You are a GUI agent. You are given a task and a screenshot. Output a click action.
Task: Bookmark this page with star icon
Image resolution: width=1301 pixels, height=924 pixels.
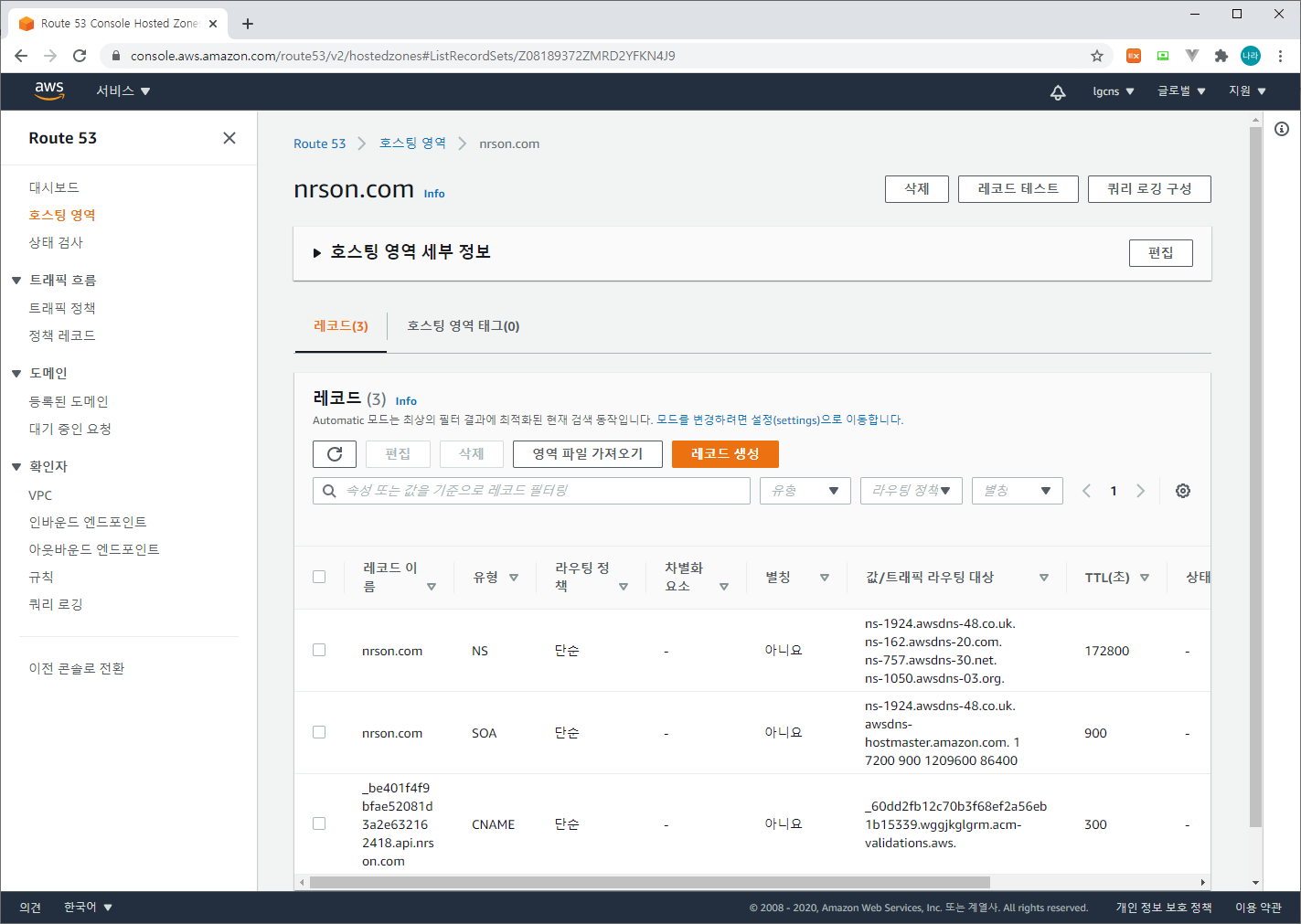pos(1097,56)
